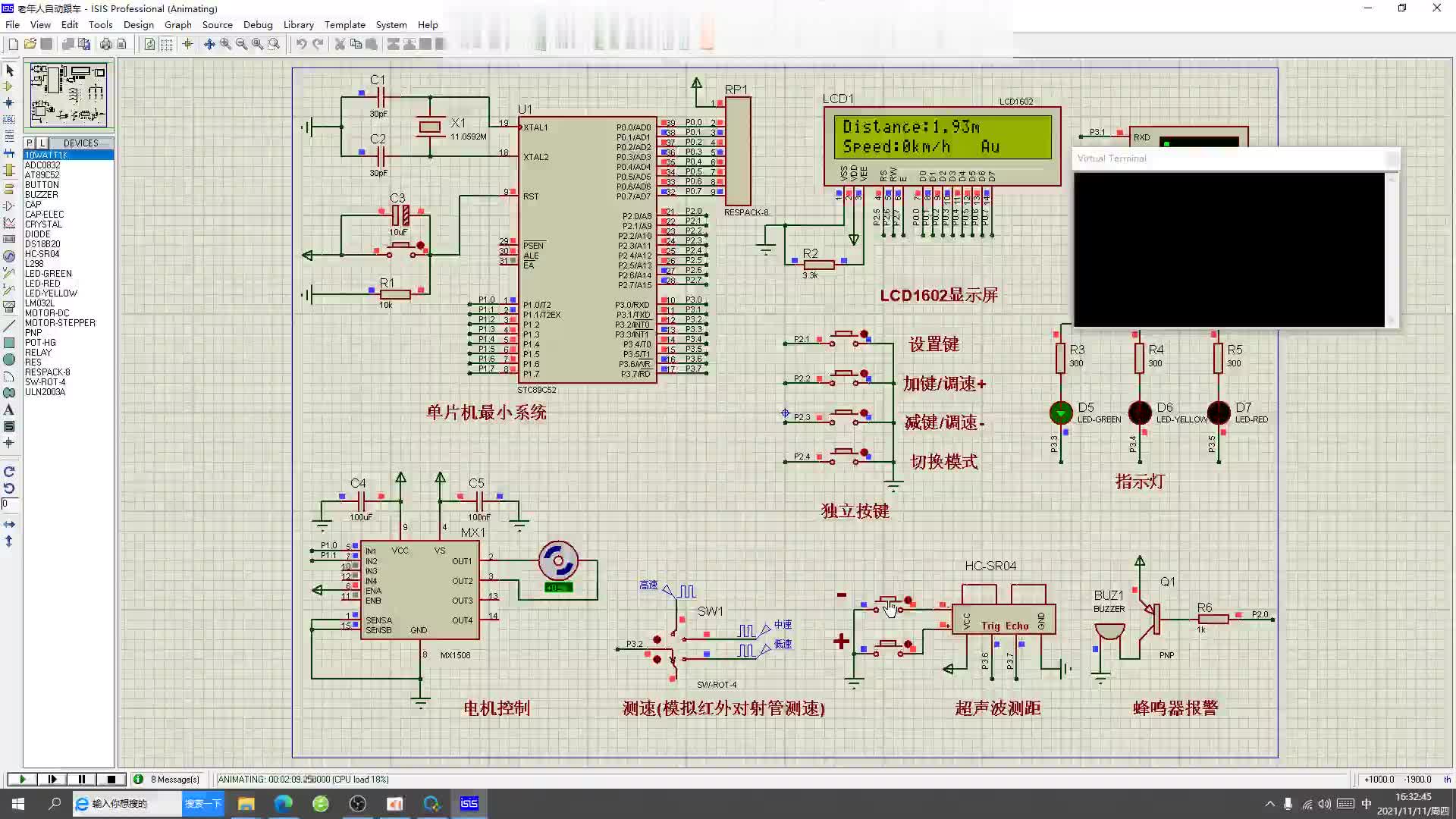Select the Graph Mode tool
The height and width of the screenshot is (819, 1456).
tap(9, 223)
